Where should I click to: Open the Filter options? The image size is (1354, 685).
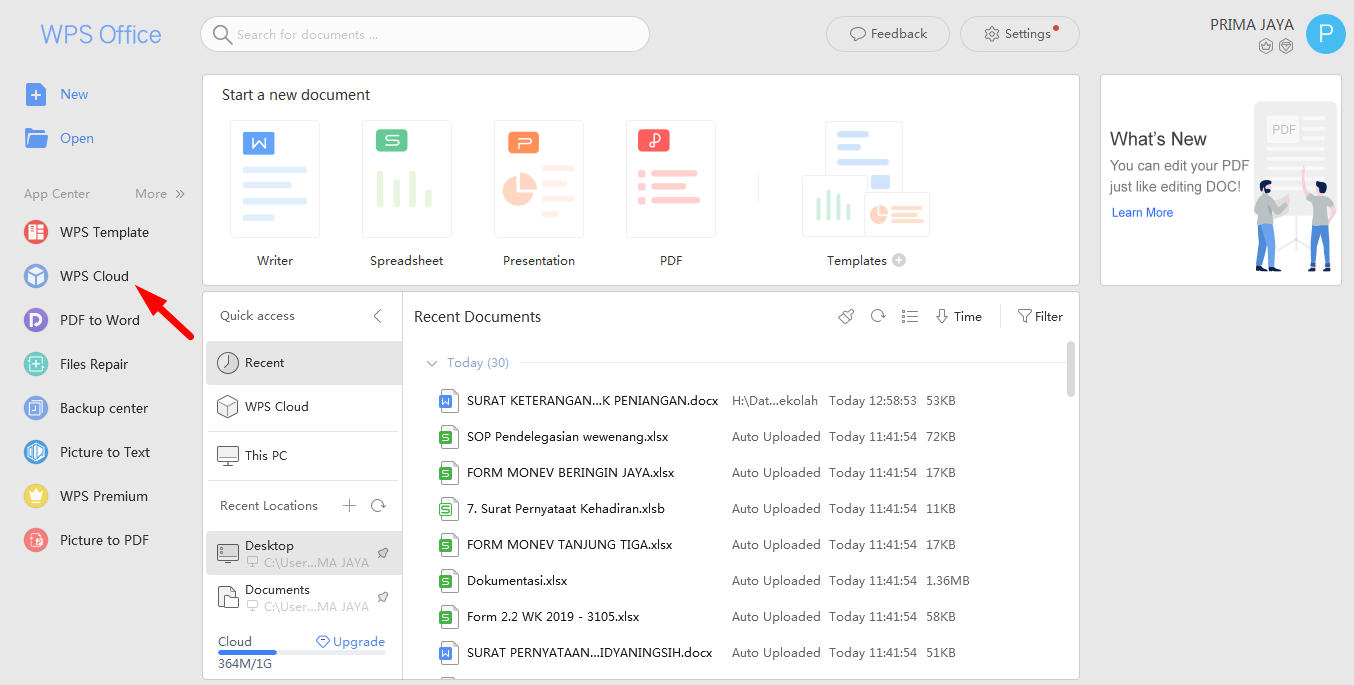click(1040, 316)
